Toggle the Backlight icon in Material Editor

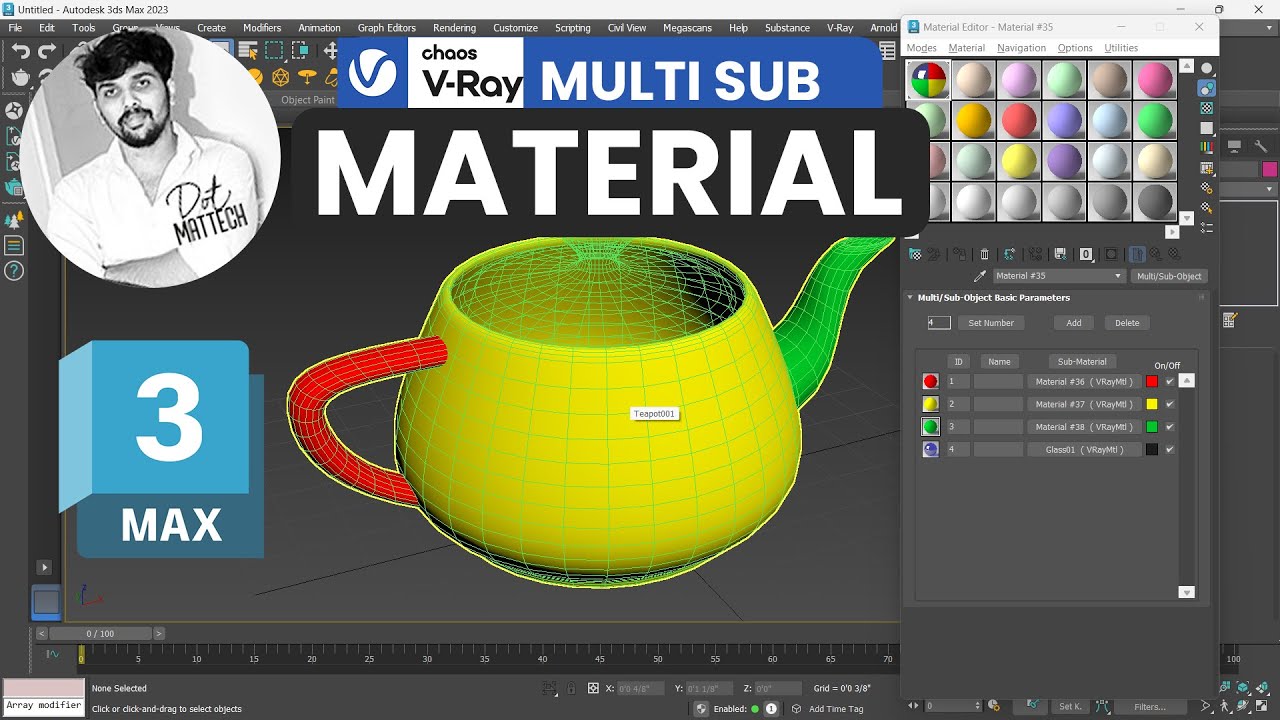point(1207,88)
